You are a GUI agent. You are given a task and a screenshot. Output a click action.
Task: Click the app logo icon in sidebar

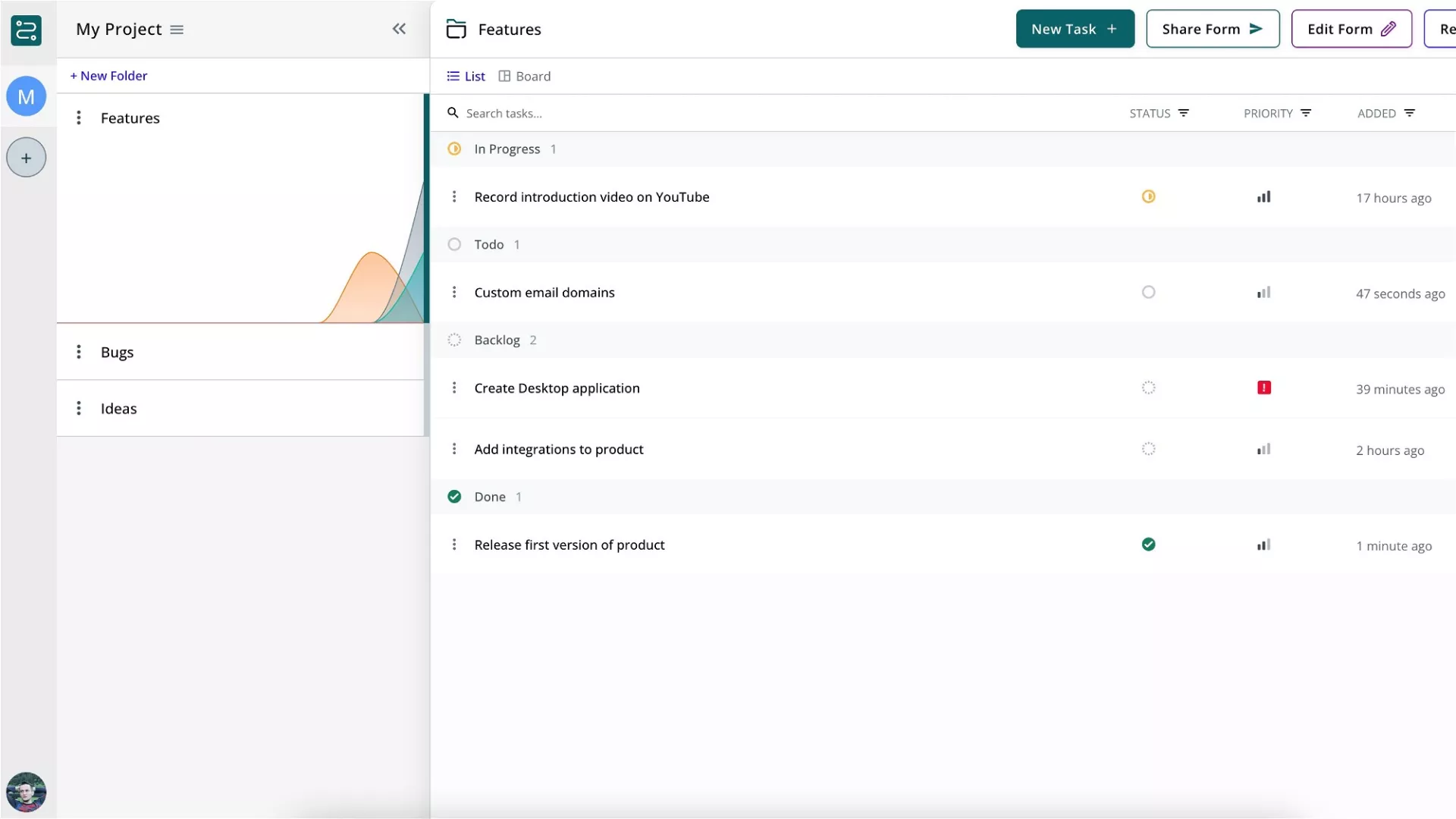point(26,30)
